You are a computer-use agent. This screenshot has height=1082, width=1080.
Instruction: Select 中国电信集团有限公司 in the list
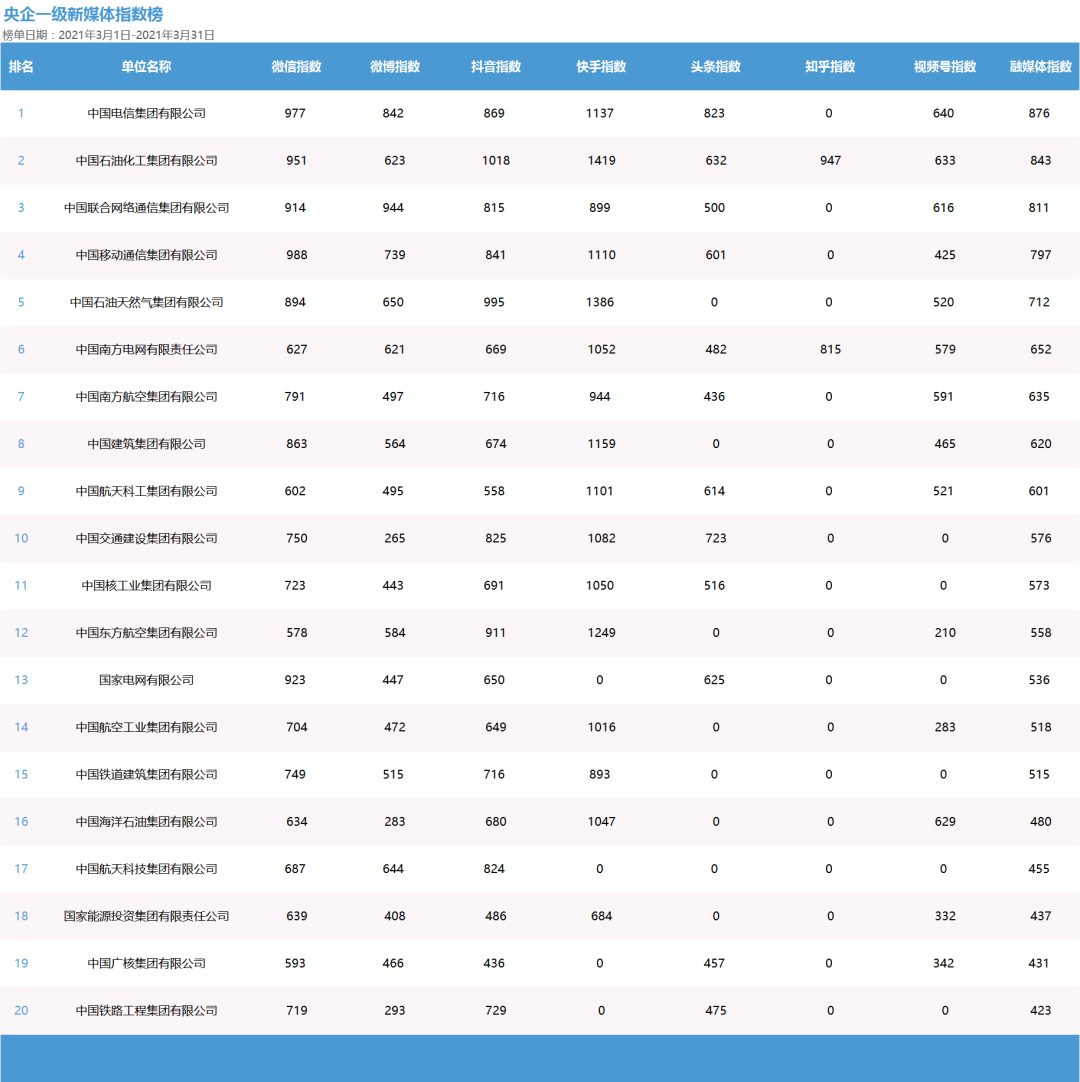(x=146, y=113)
